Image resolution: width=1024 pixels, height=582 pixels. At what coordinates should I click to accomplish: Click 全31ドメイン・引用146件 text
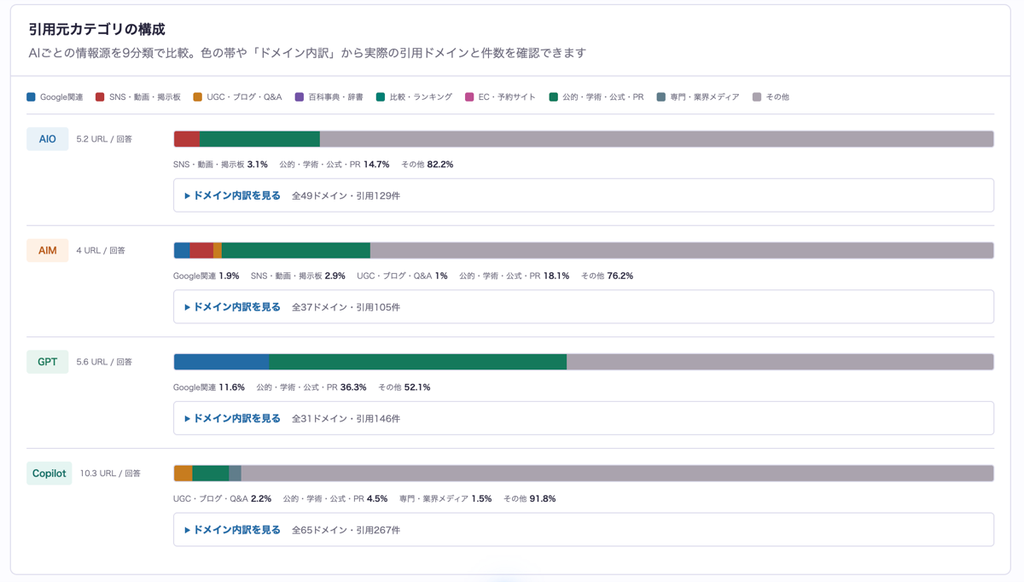pos(346,418)
